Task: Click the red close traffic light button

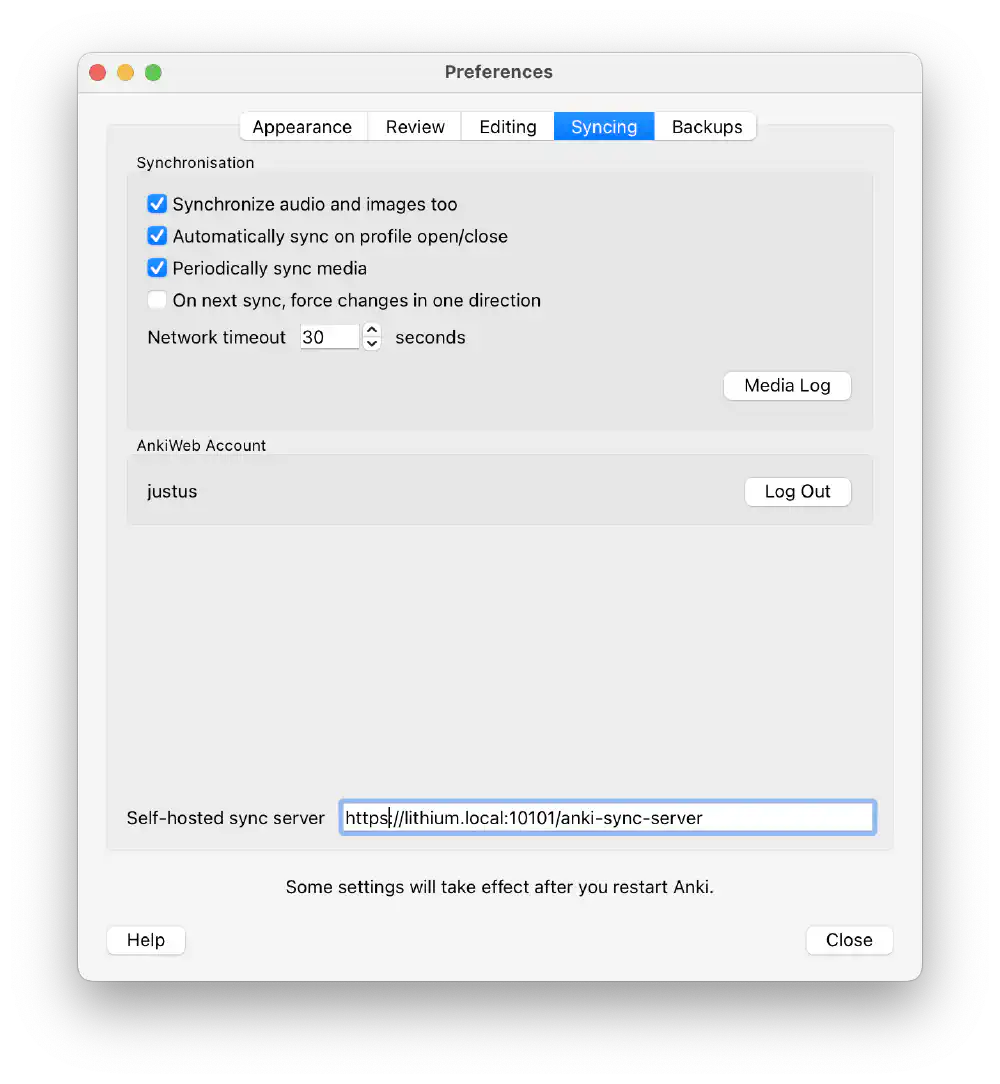Action: [x=97, y=72]
